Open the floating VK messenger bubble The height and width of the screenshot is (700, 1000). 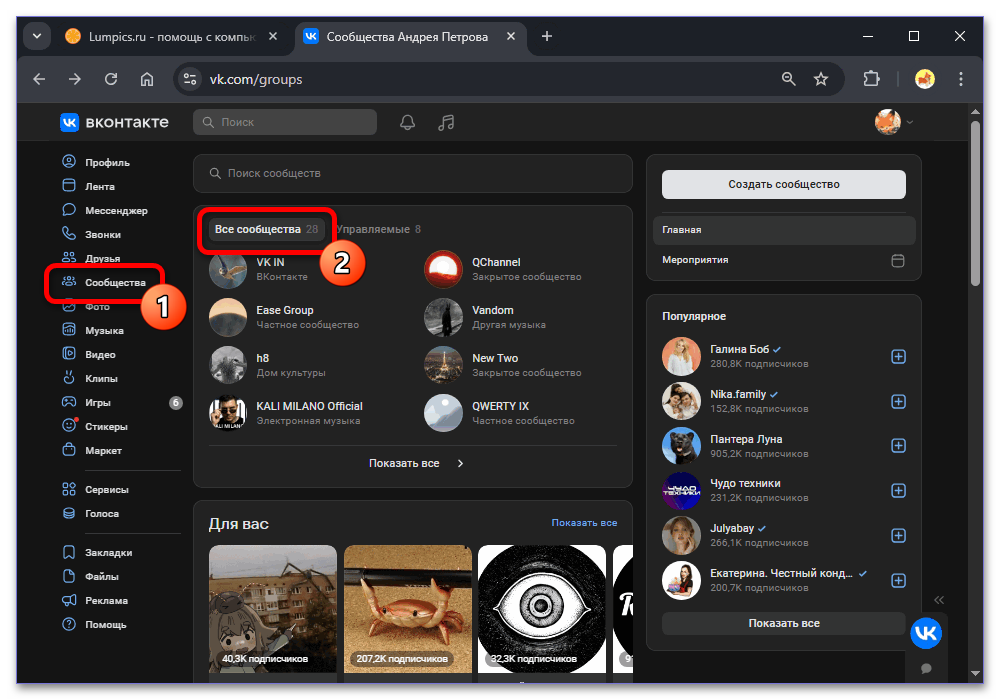coord(925,632)
